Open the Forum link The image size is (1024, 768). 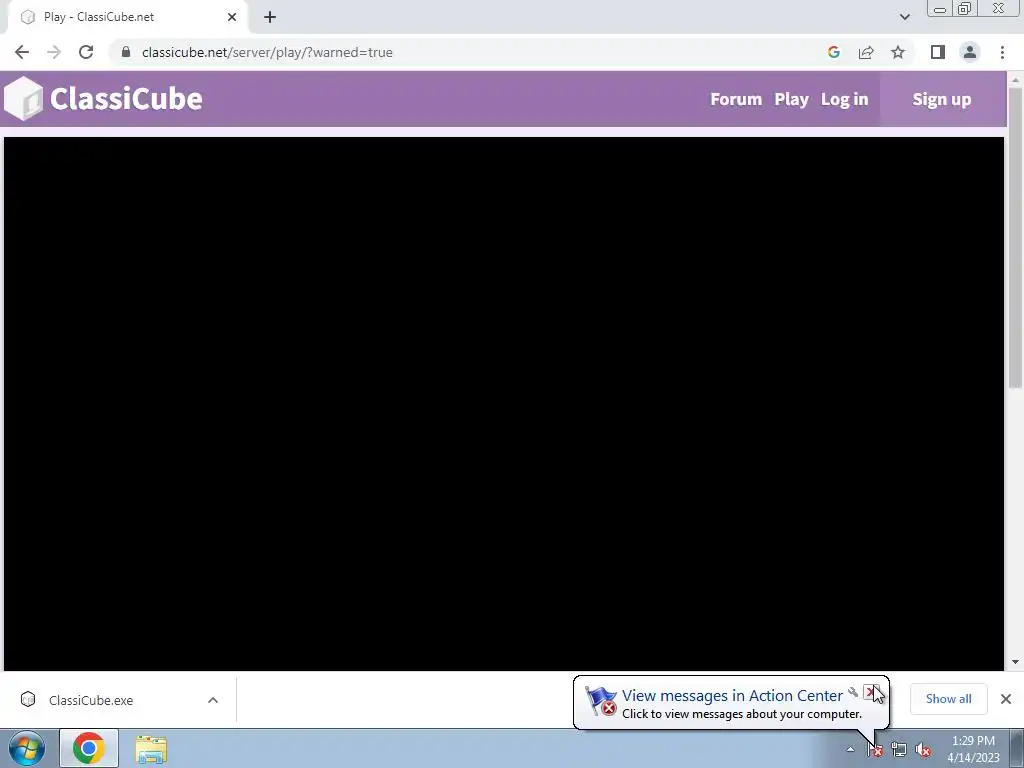(736, 99)
